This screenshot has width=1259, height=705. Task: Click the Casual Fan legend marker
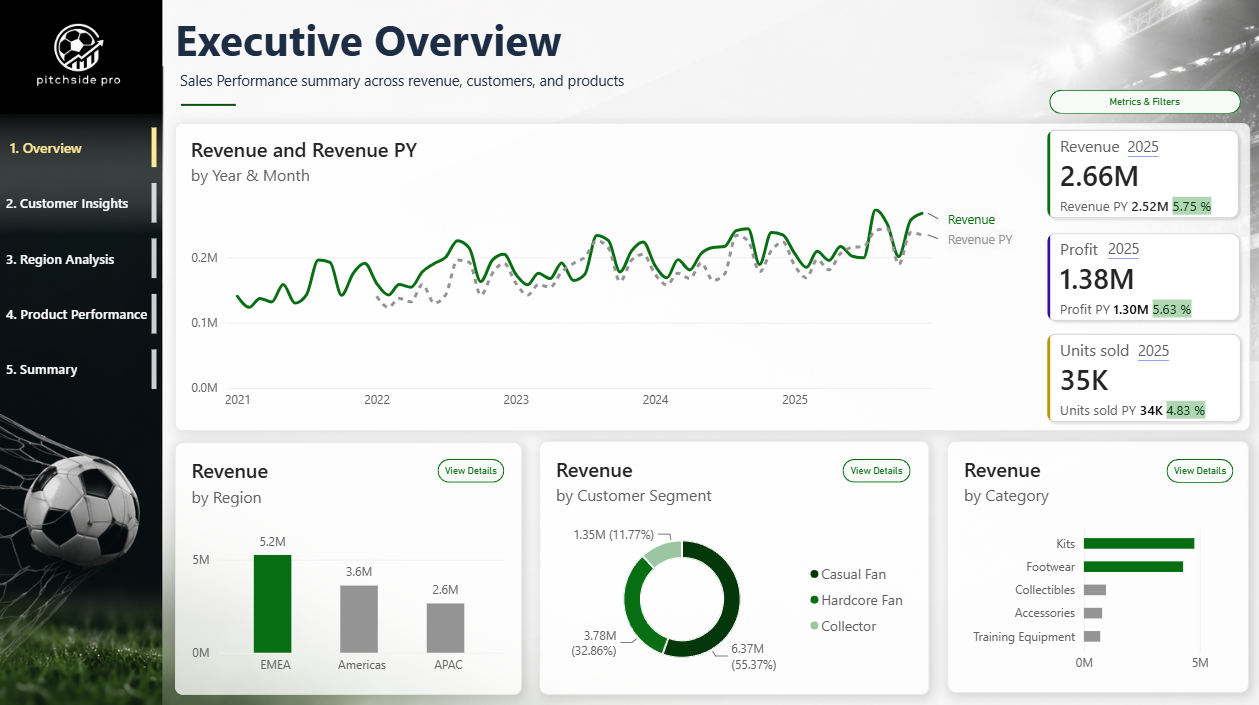pyautogui.click(x=815, y=574)
